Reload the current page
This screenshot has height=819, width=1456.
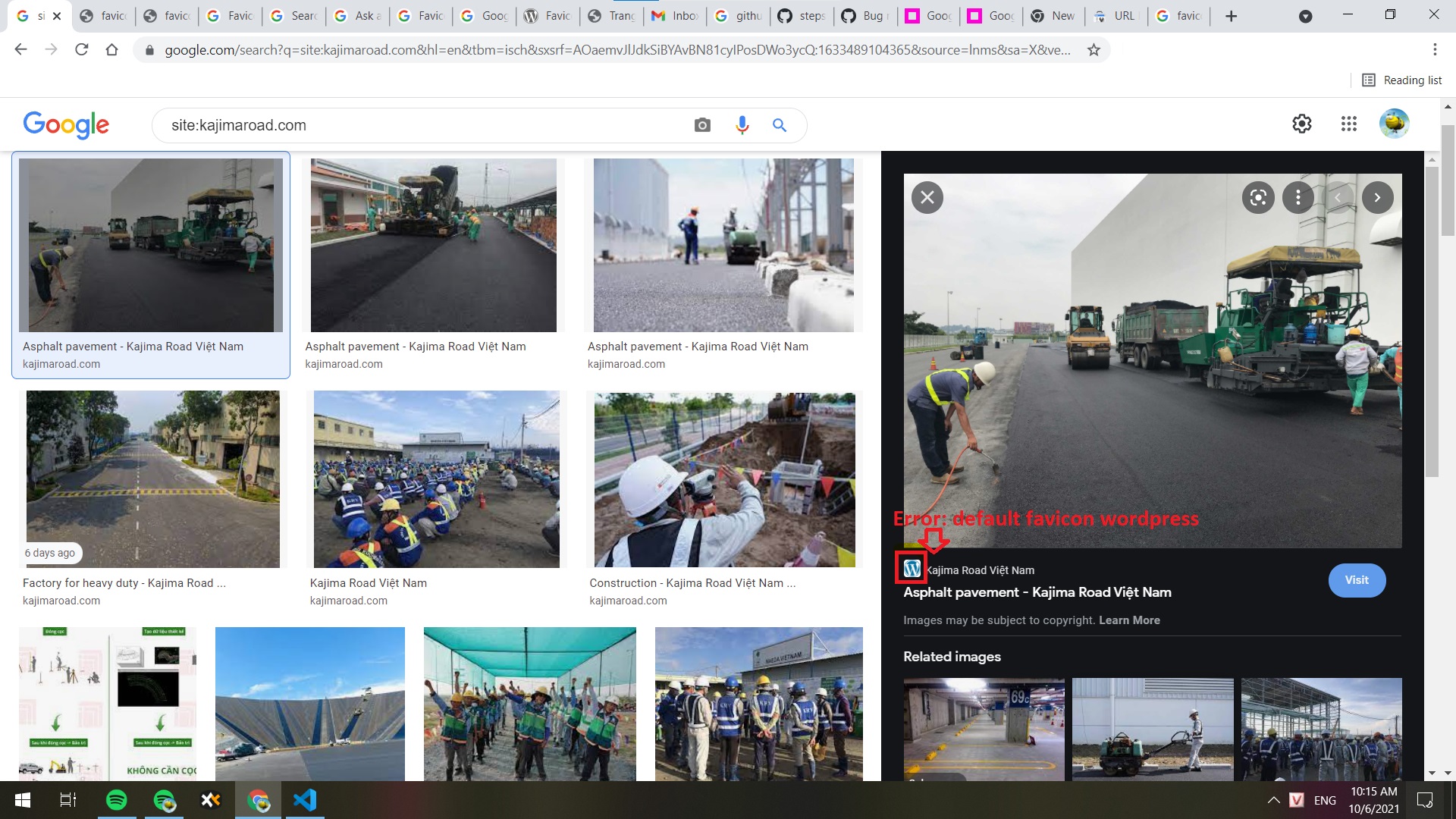[x=81, y=50]
